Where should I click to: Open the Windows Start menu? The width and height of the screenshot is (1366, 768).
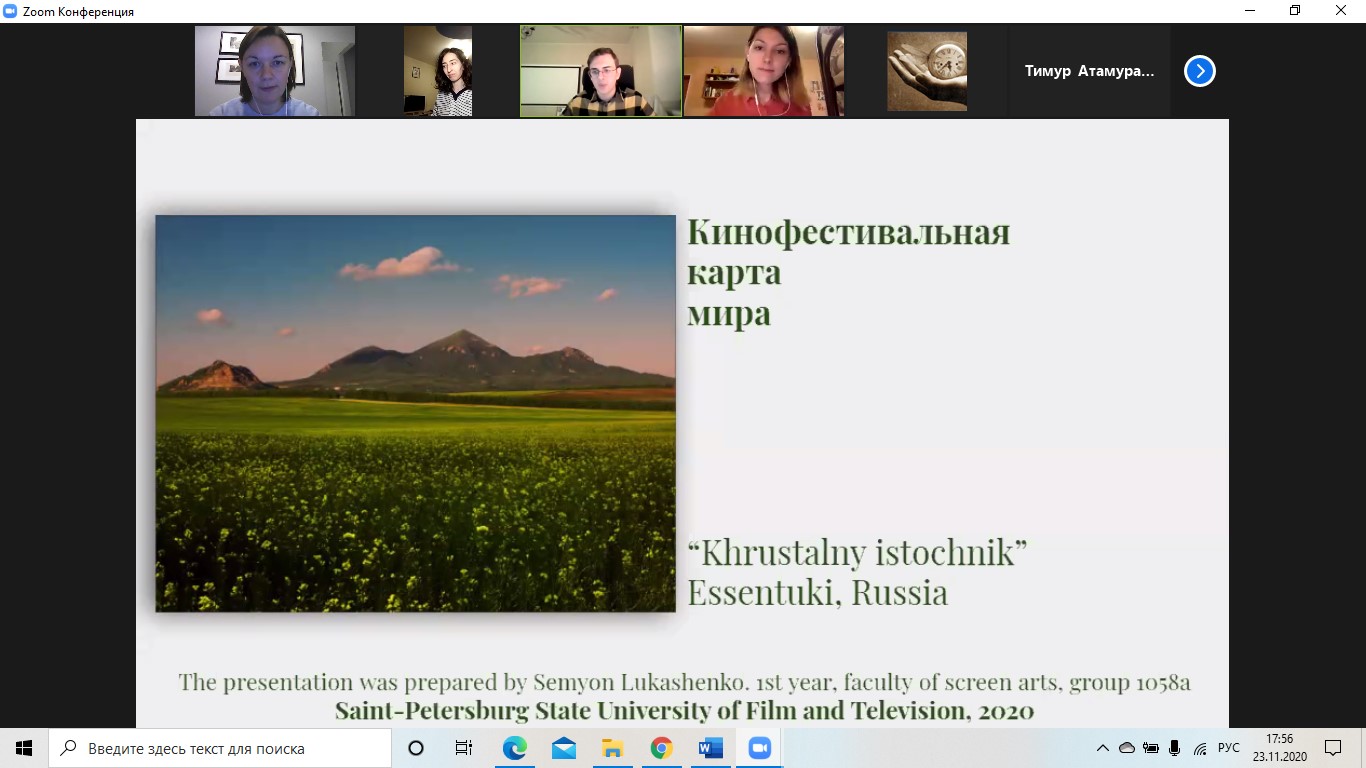[x=24, y=748]
